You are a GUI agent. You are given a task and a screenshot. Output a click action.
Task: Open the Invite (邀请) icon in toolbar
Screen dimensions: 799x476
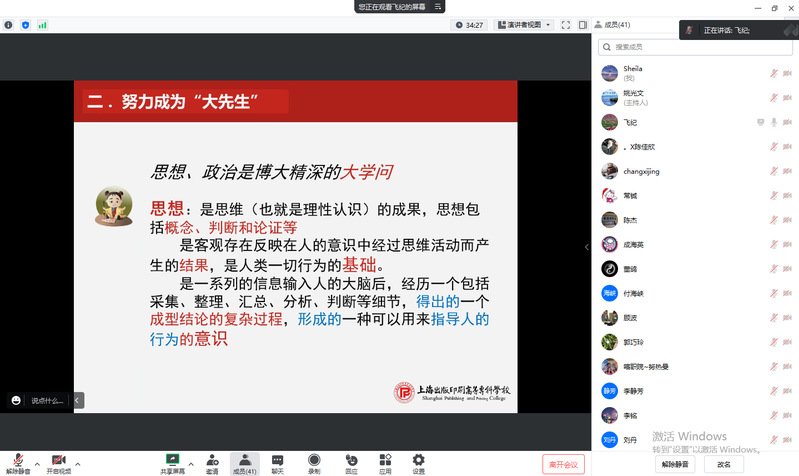(x=212, y=461)
